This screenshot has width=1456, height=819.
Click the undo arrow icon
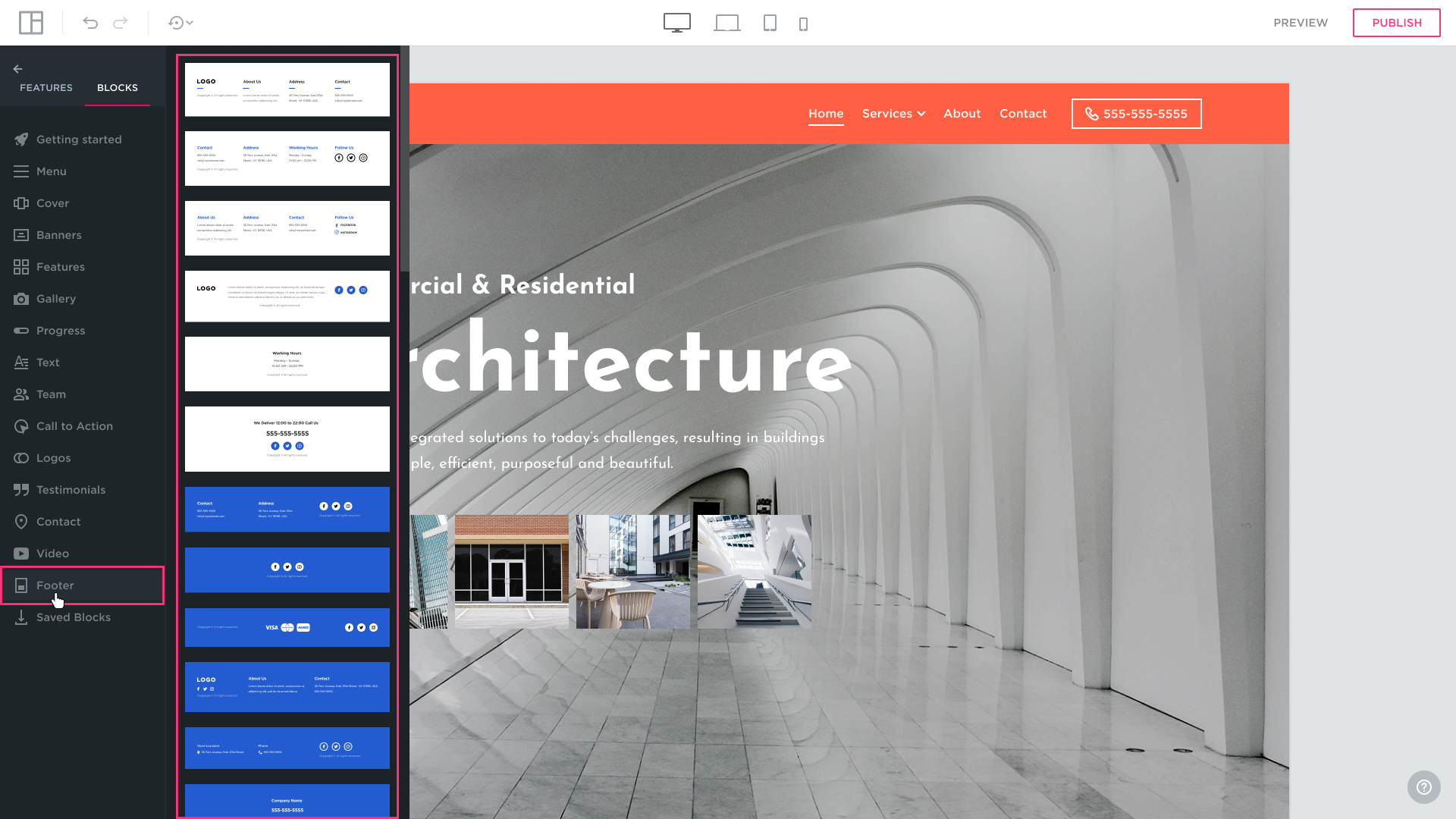tap(90, 23)
